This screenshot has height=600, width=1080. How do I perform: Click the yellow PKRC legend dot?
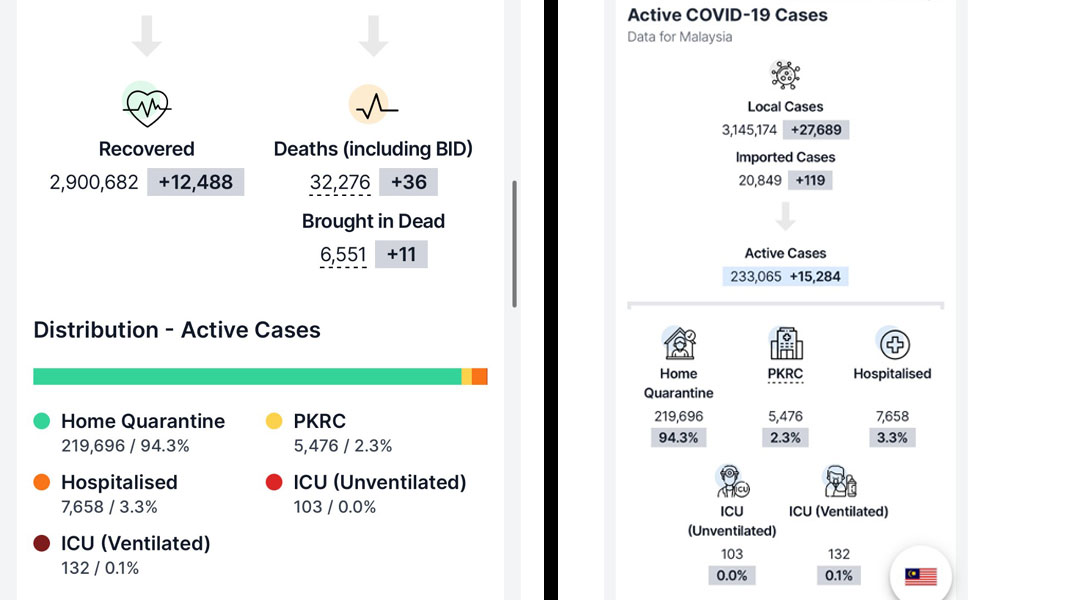[274, 421]
